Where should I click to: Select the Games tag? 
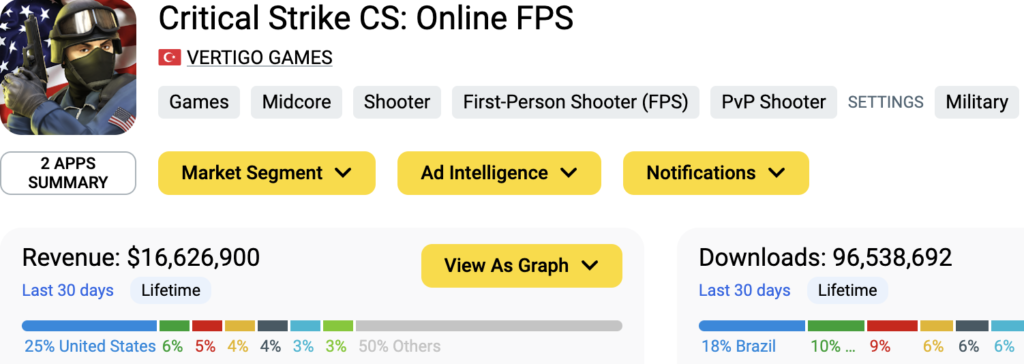[199, 102]
